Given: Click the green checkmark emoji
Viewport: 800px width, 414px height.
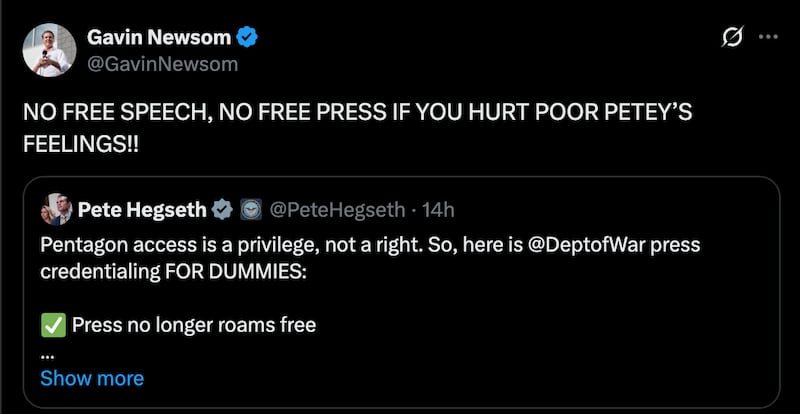Looking at the screenshot, I should pos(52,325).
